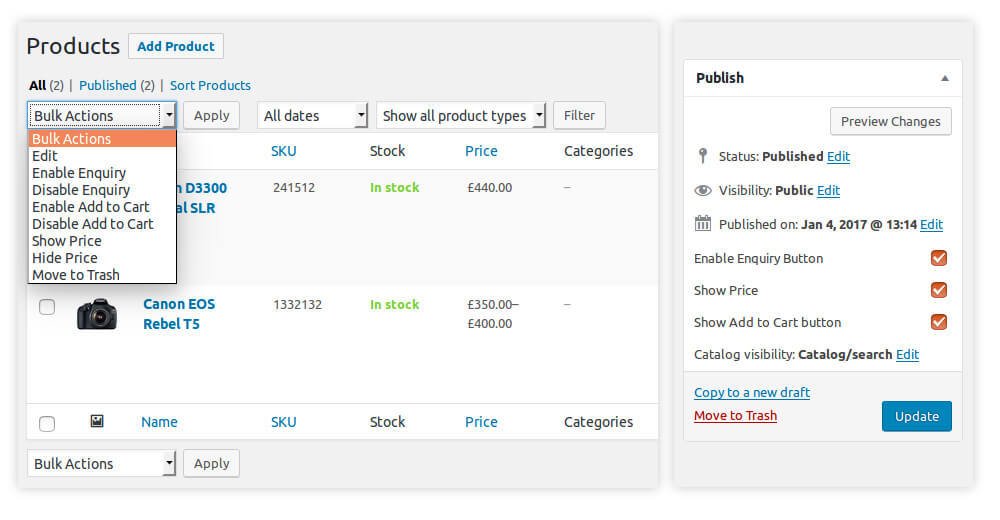Choose Show Price bulk action
Screen dimensions: 1000x520
coord(102,241)
